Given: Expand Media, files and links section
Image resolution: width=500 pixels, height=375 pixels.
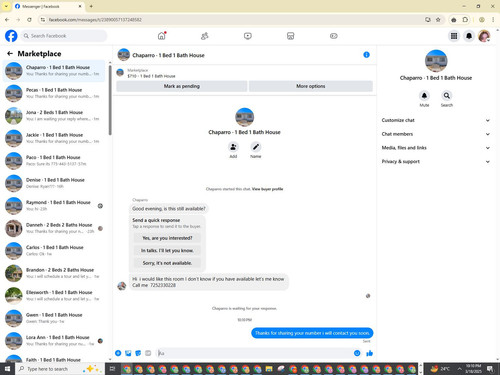Looking at the screenshot, I should 435,148.
